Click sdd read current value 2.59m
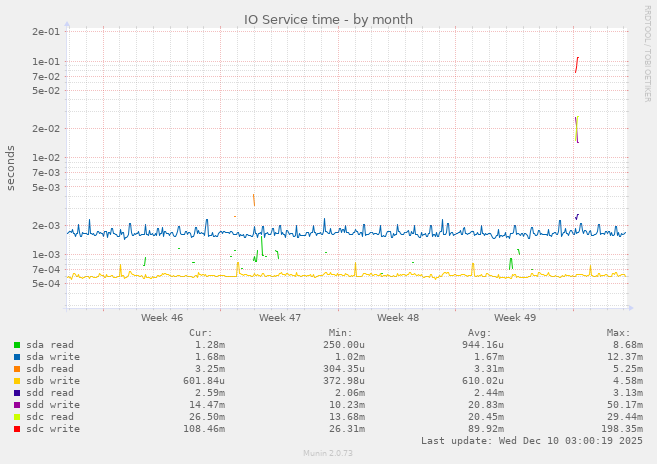This screenshot has width=657, height=464. pyautogui.click(x=210, y=393)
